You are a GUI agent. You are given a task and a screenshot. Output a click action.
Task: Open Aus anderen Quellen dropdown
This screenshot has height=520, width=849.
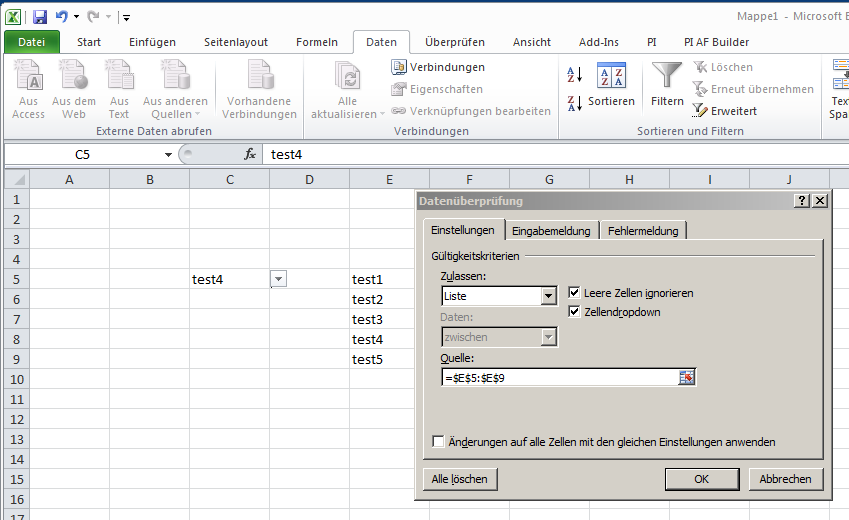click(175, 90)
